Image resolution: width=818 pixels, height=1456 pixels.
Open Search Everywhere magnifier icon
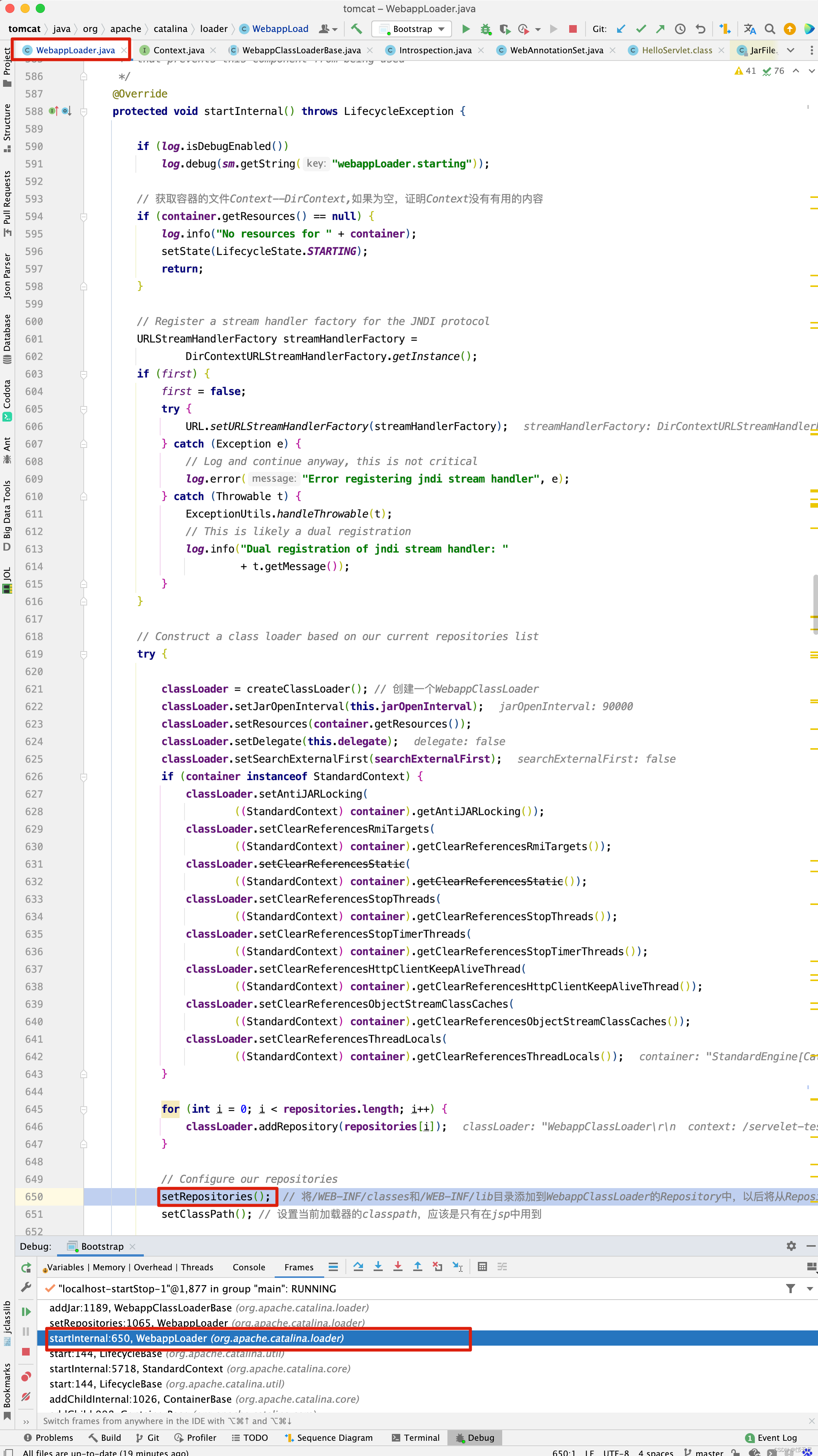point(769,29)
